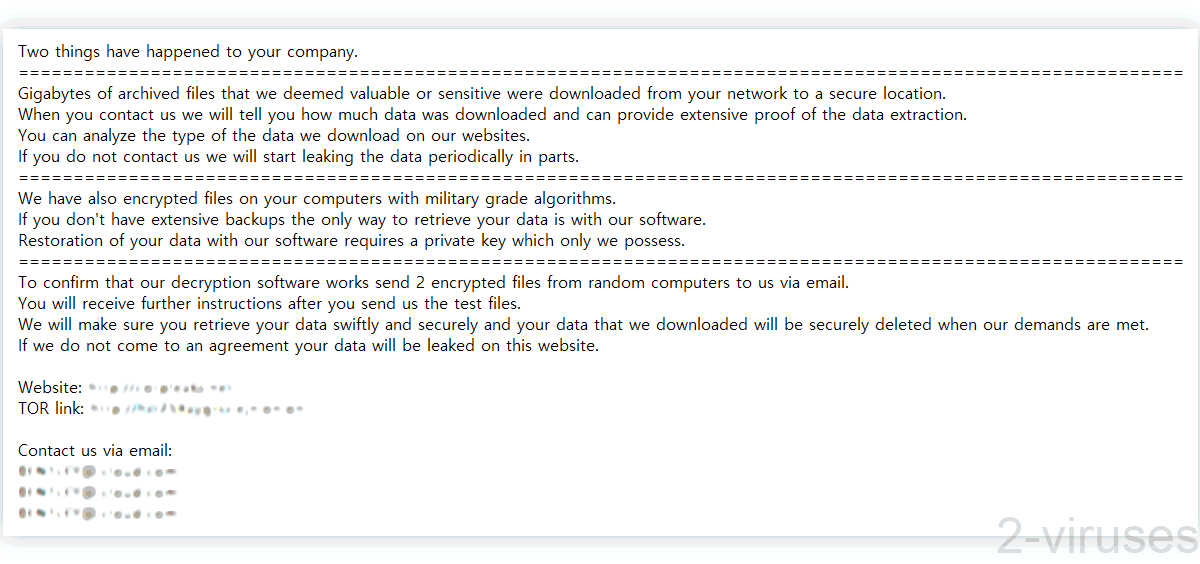Click the second equals-sign separator line
Image resolution: width=1200 pixels, height=564 pixels.
click(601, 177)
